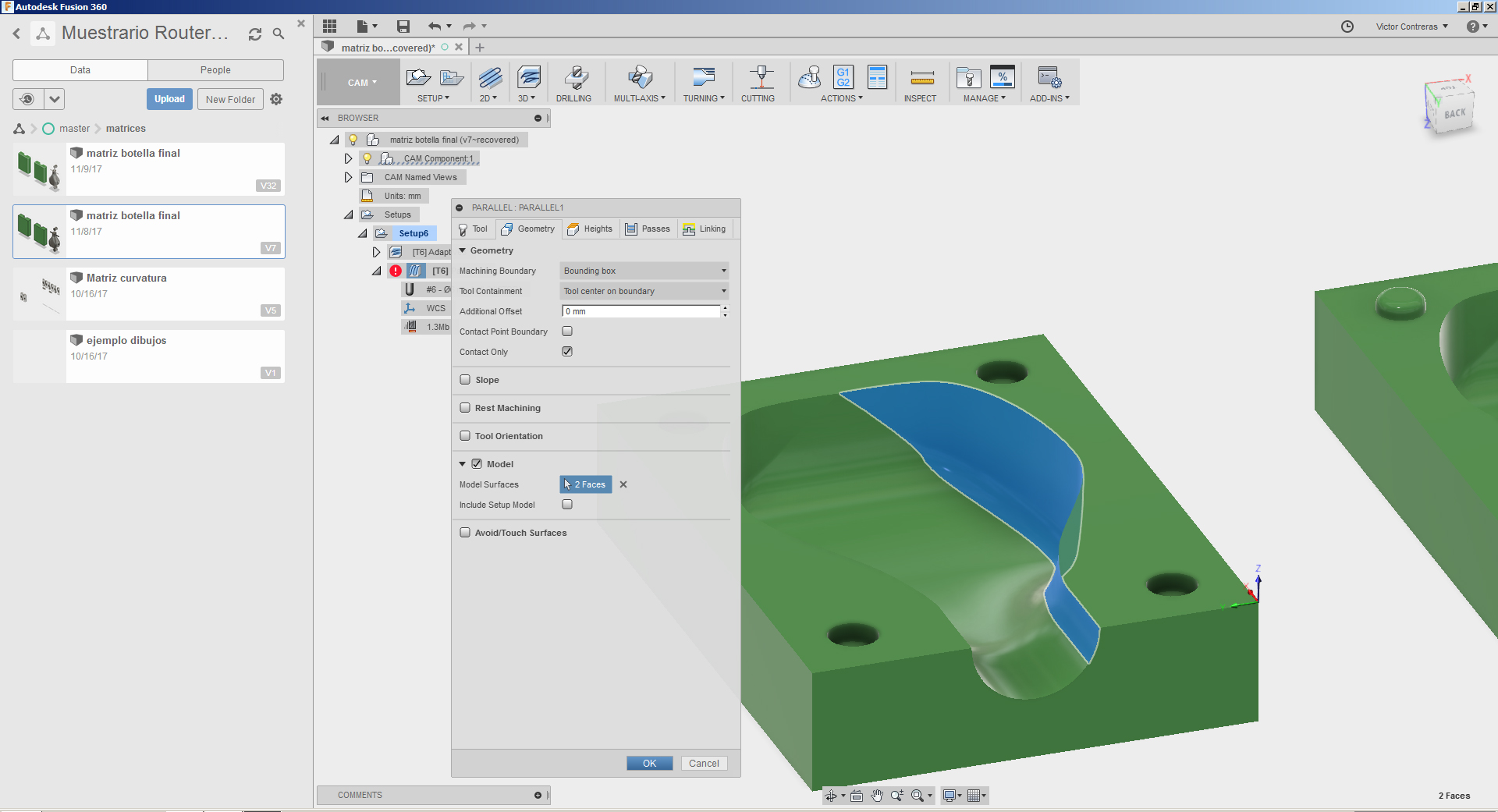Select Setup6 in browser tree
Image resolution: width=1498 pixels, height=812 pixels.
(x=414, y=233)
